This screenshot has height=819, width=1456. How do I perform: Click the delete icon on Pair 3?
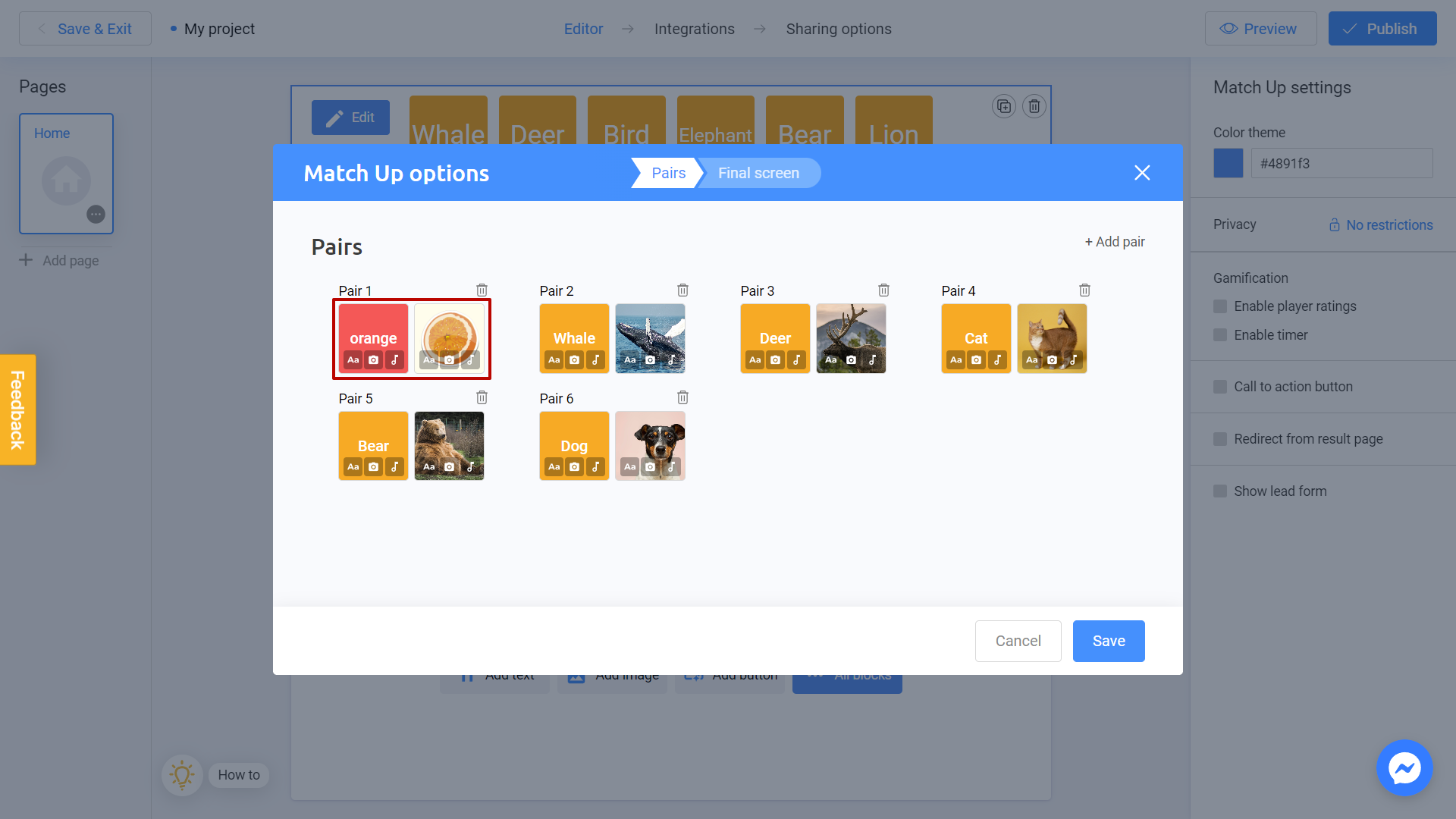click(x=884, y=290)
